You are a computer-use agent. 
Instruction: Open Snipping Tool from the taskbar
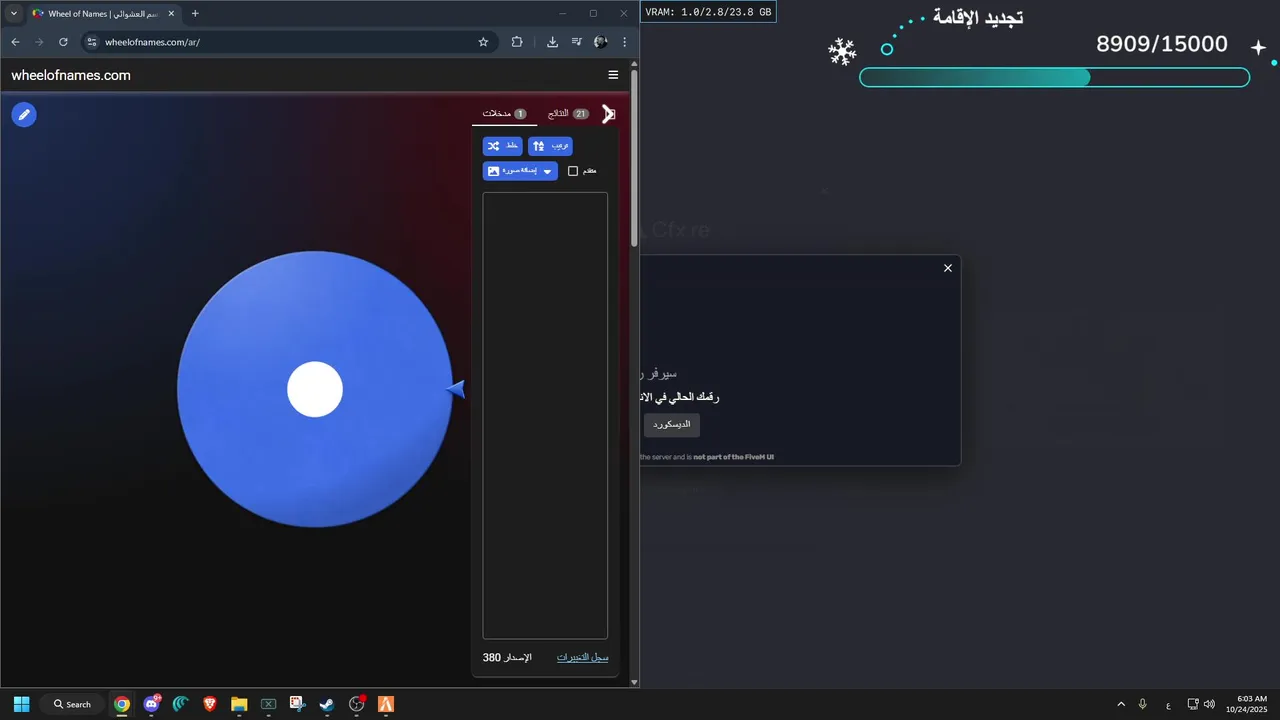[298, 704]
